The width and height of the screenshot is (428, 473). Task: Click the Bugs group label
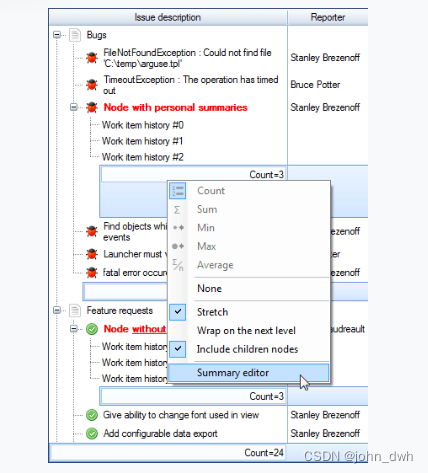[x=96, y=35]
